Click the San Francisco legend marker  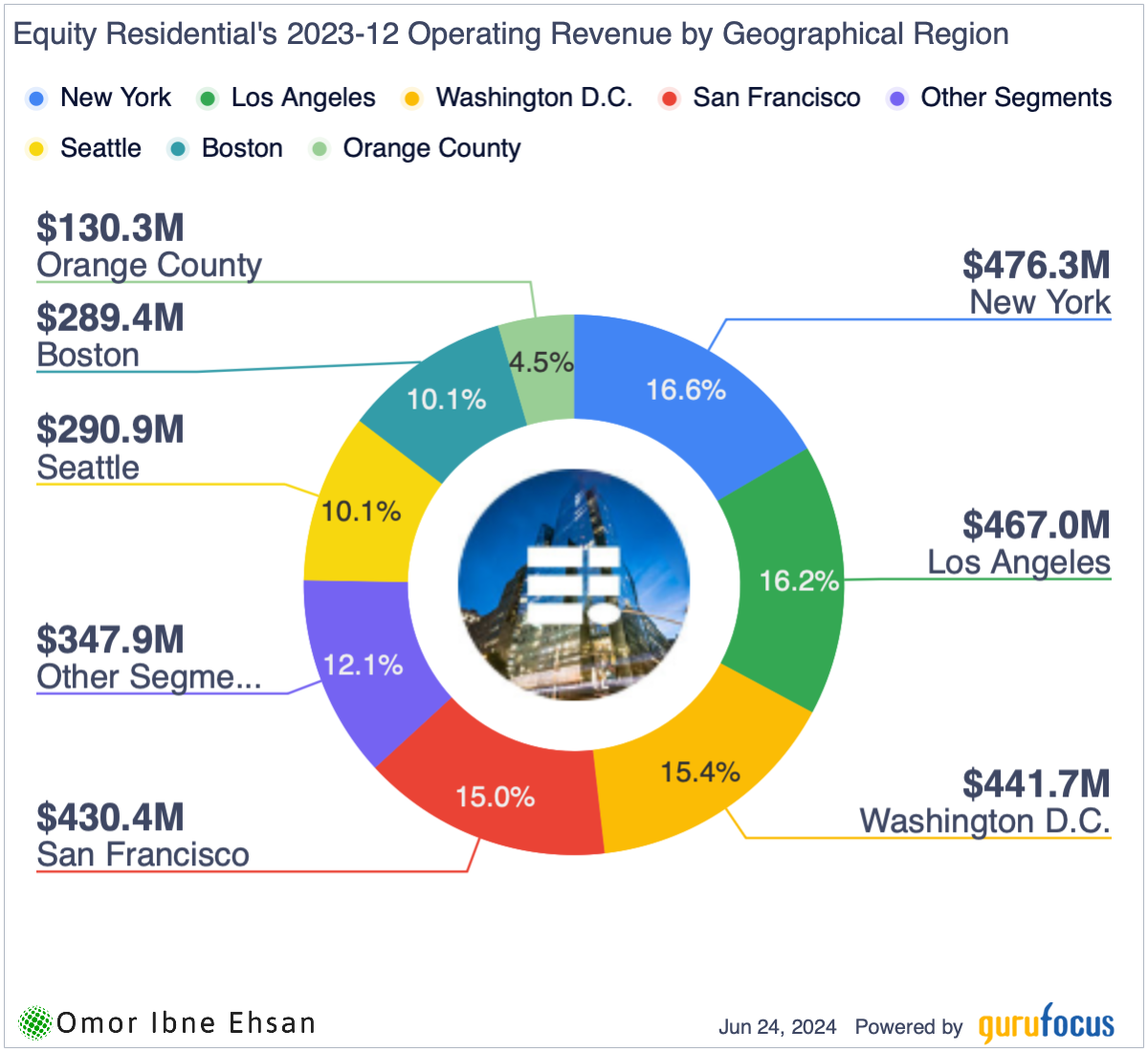[x=670, y=99]
